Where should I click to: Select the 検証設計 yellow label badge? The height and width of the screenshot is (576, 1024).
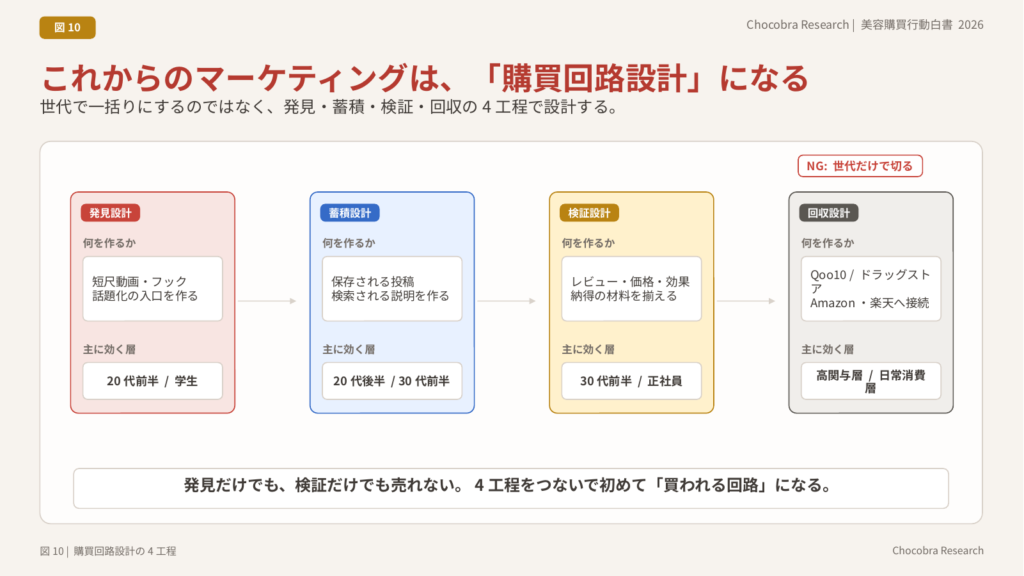589,213
